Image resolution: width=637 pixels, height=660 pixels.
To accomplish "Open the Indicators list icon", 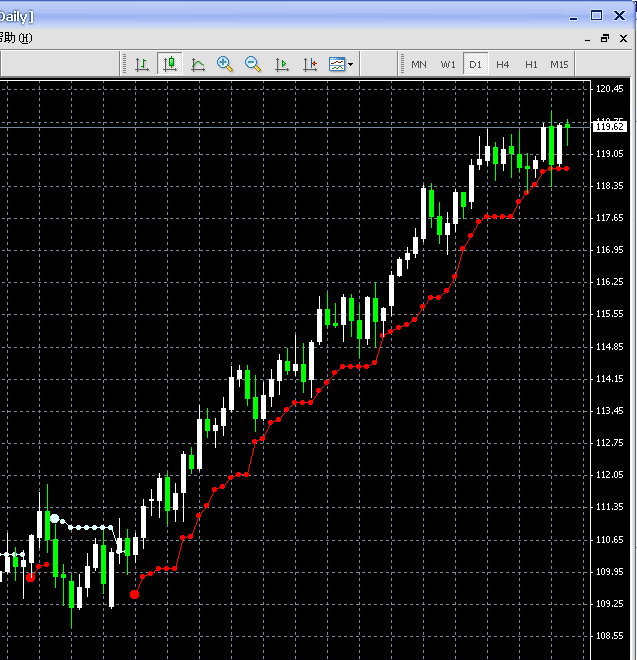I will tap(337, 64).
